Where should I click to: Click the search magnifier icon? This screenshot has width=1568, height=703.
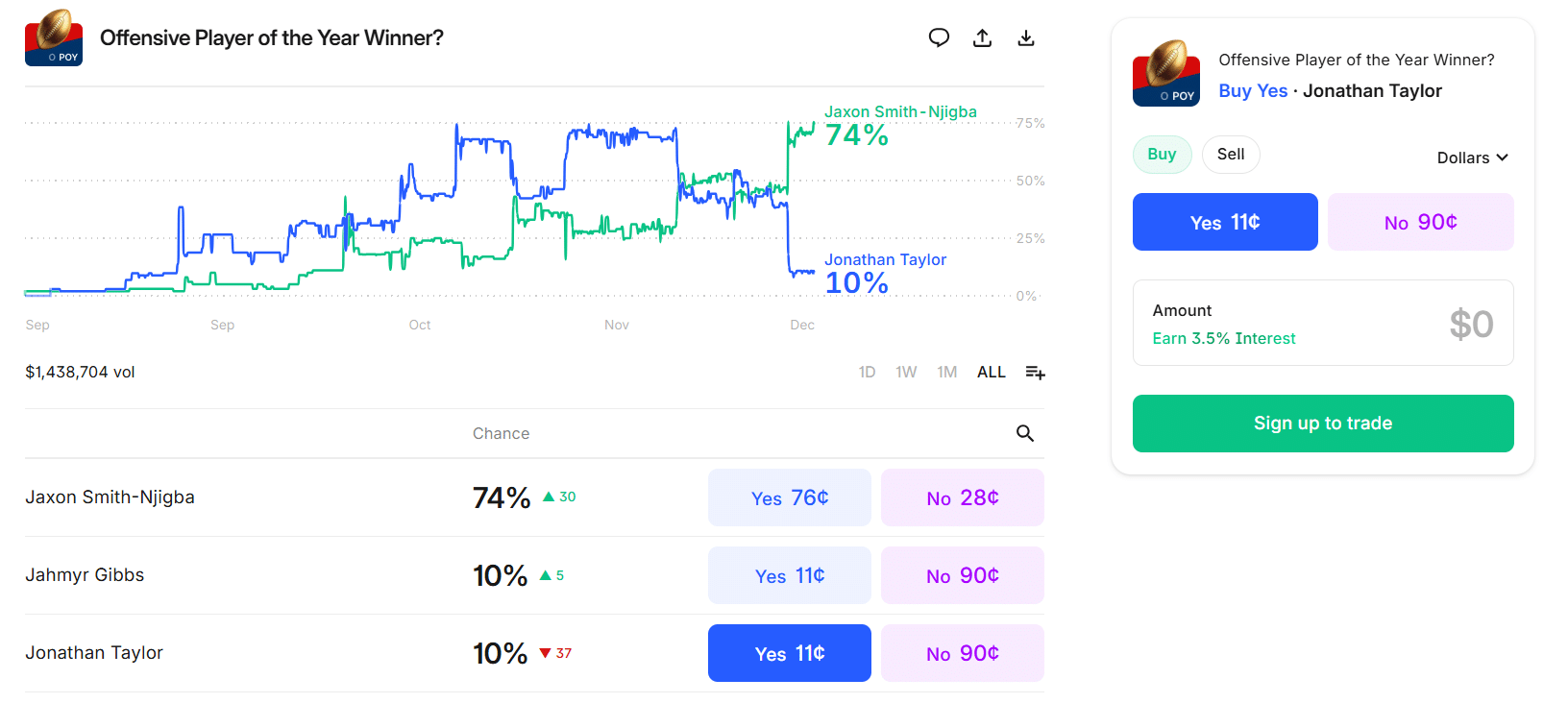(x=1025, y=434)
